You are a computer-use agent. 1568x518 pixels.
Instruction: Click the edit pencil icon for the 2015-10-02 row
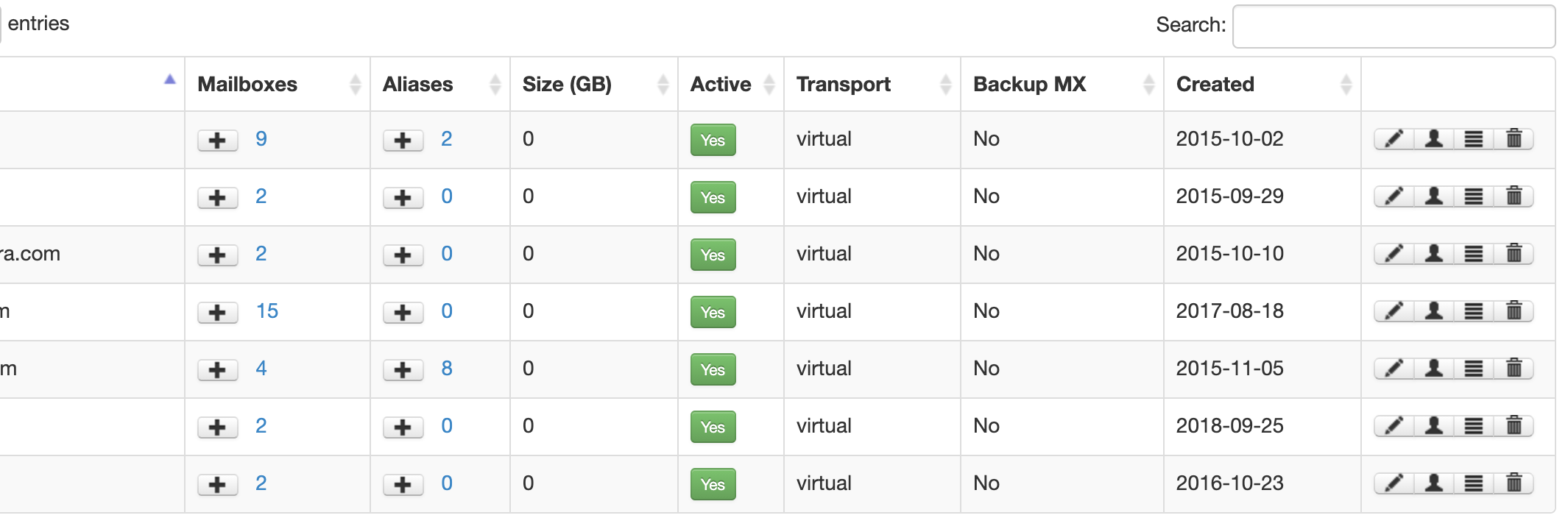click(1394, 139)
